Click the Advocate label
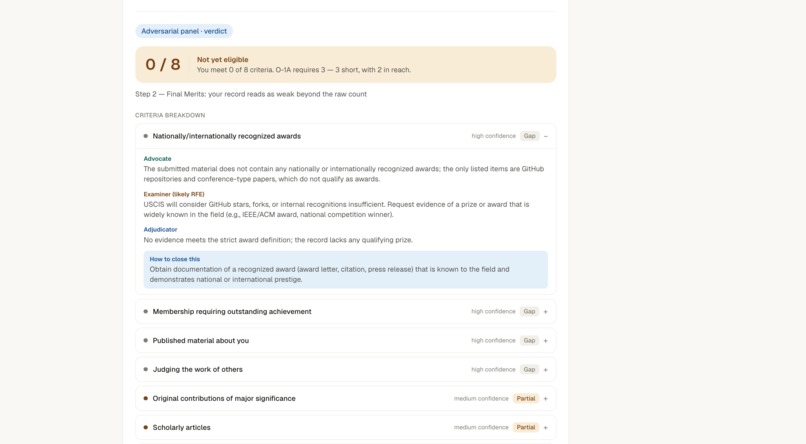The image size is (806, 444). 157,159
